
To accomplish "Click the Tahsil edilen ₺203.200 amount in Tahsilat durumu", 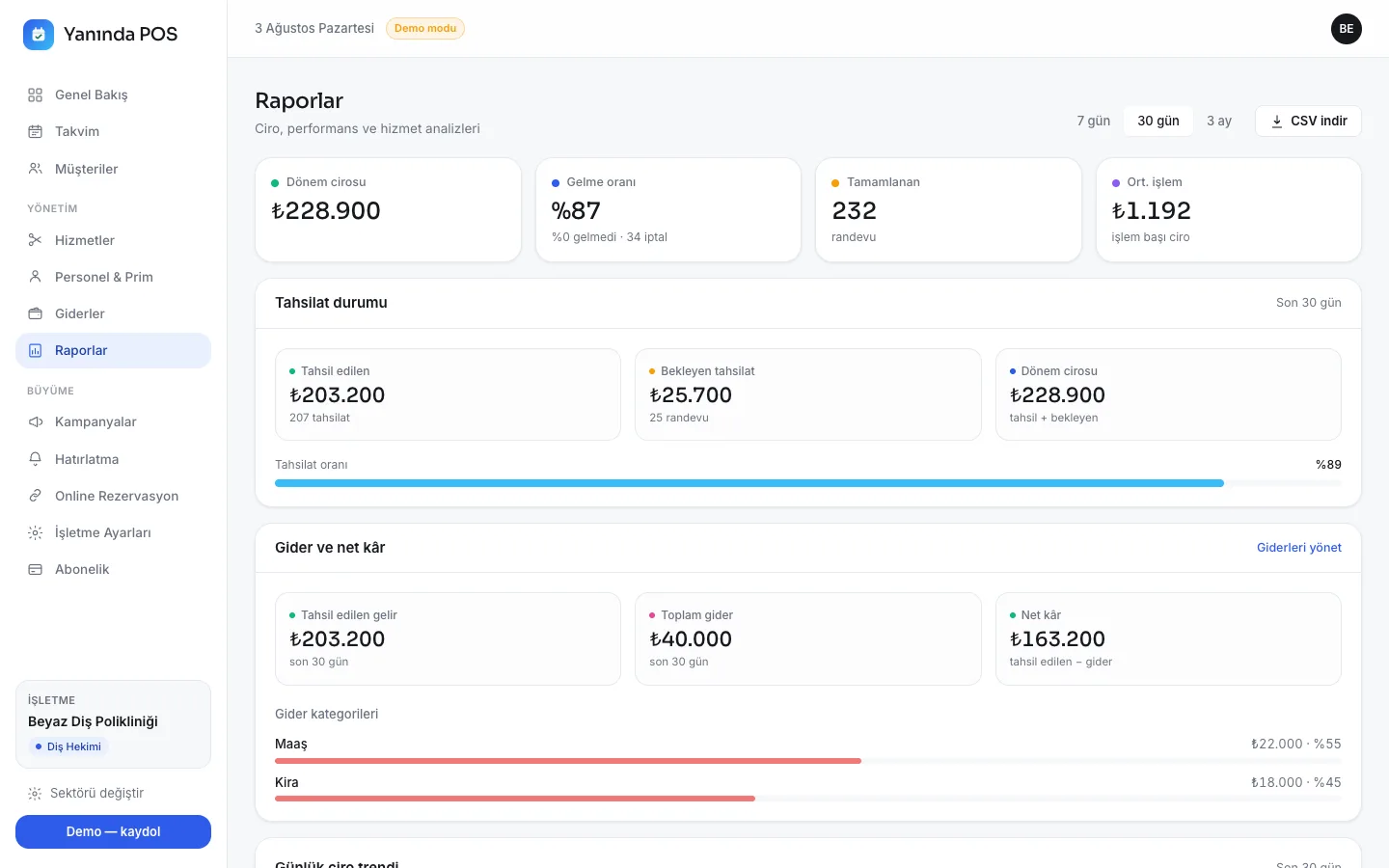I will click(x=338, y=395).
